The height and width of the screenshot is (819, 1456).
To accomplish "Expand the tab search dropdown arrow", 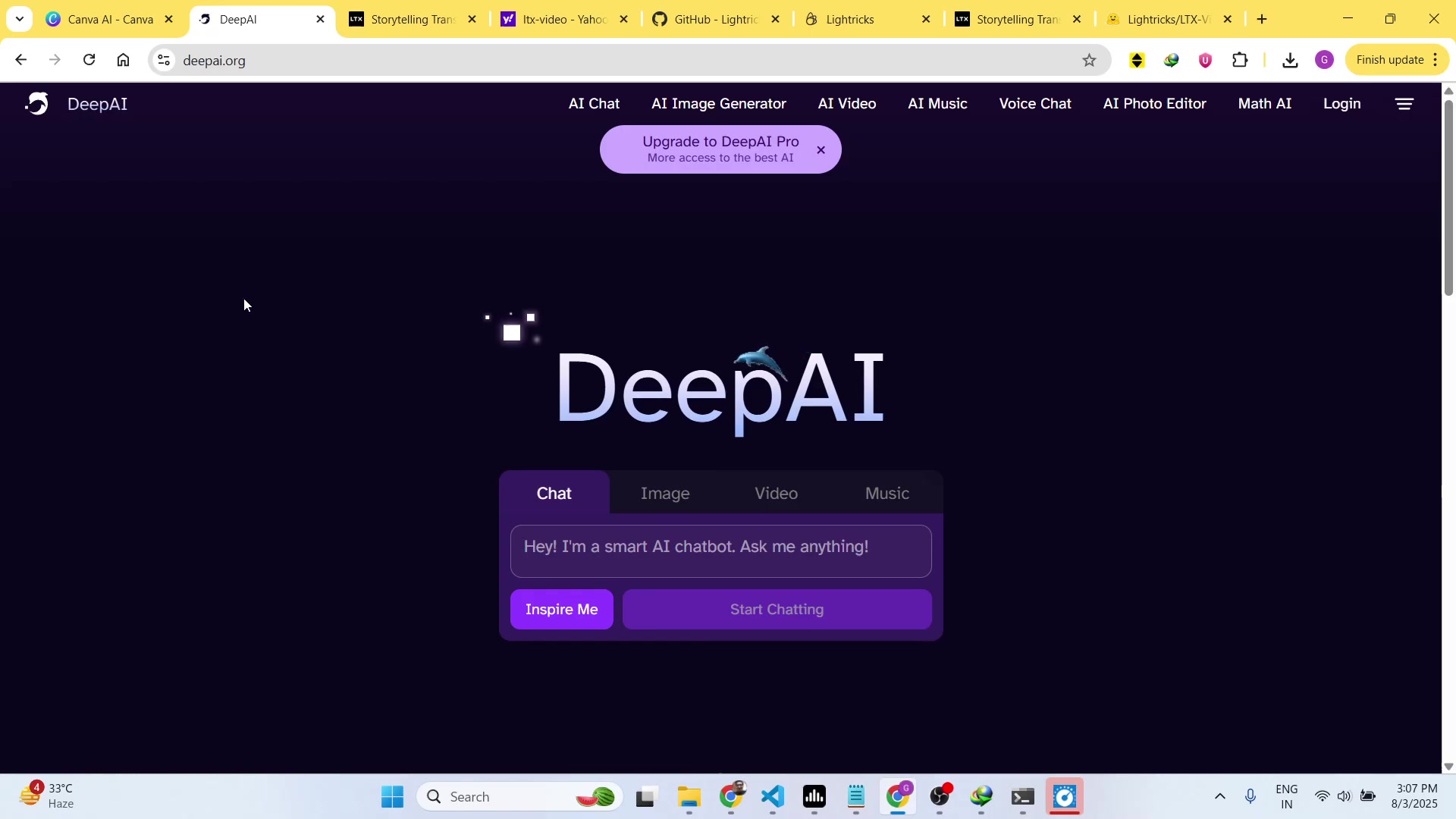I will coord(20,19).
